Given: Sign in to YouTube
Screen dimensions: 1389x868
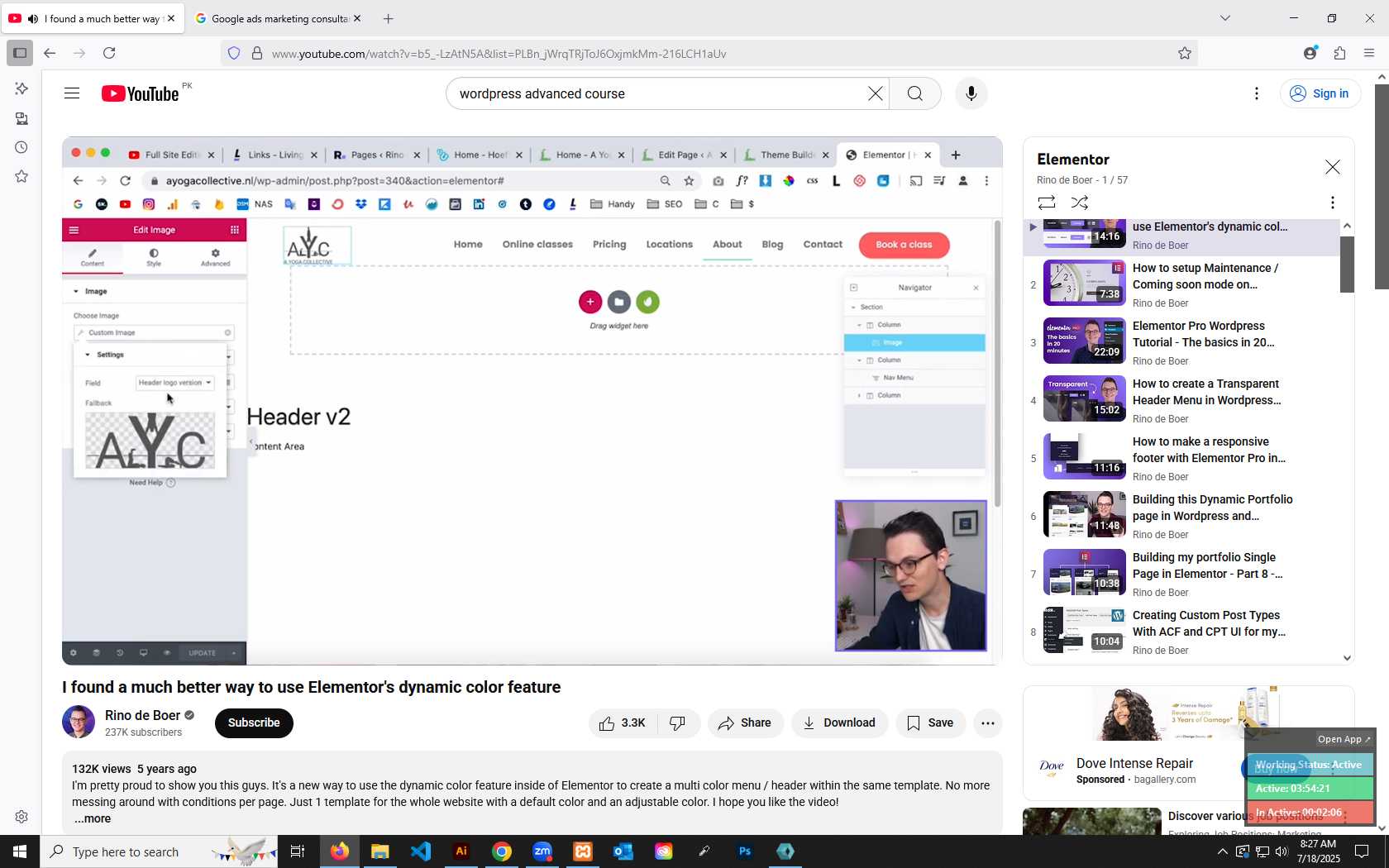Looking at the screenshot, I should (1320, 93).
